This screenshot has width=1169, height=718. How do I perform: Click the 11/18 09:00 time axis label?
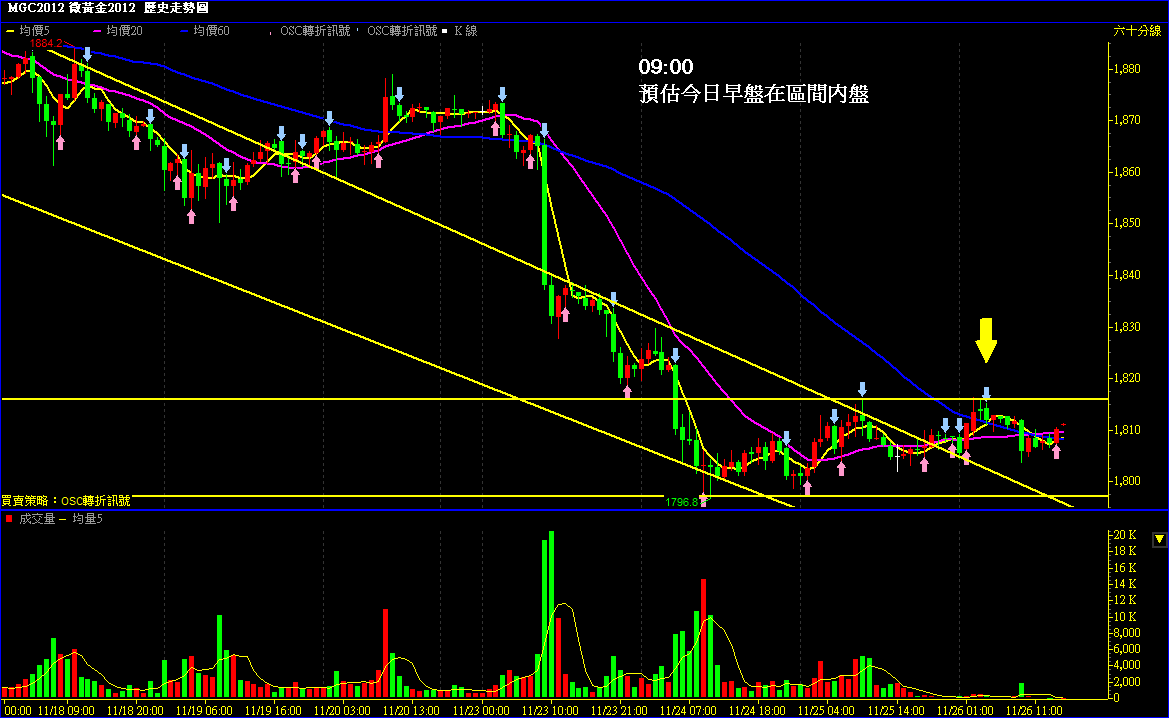point(66,711)
